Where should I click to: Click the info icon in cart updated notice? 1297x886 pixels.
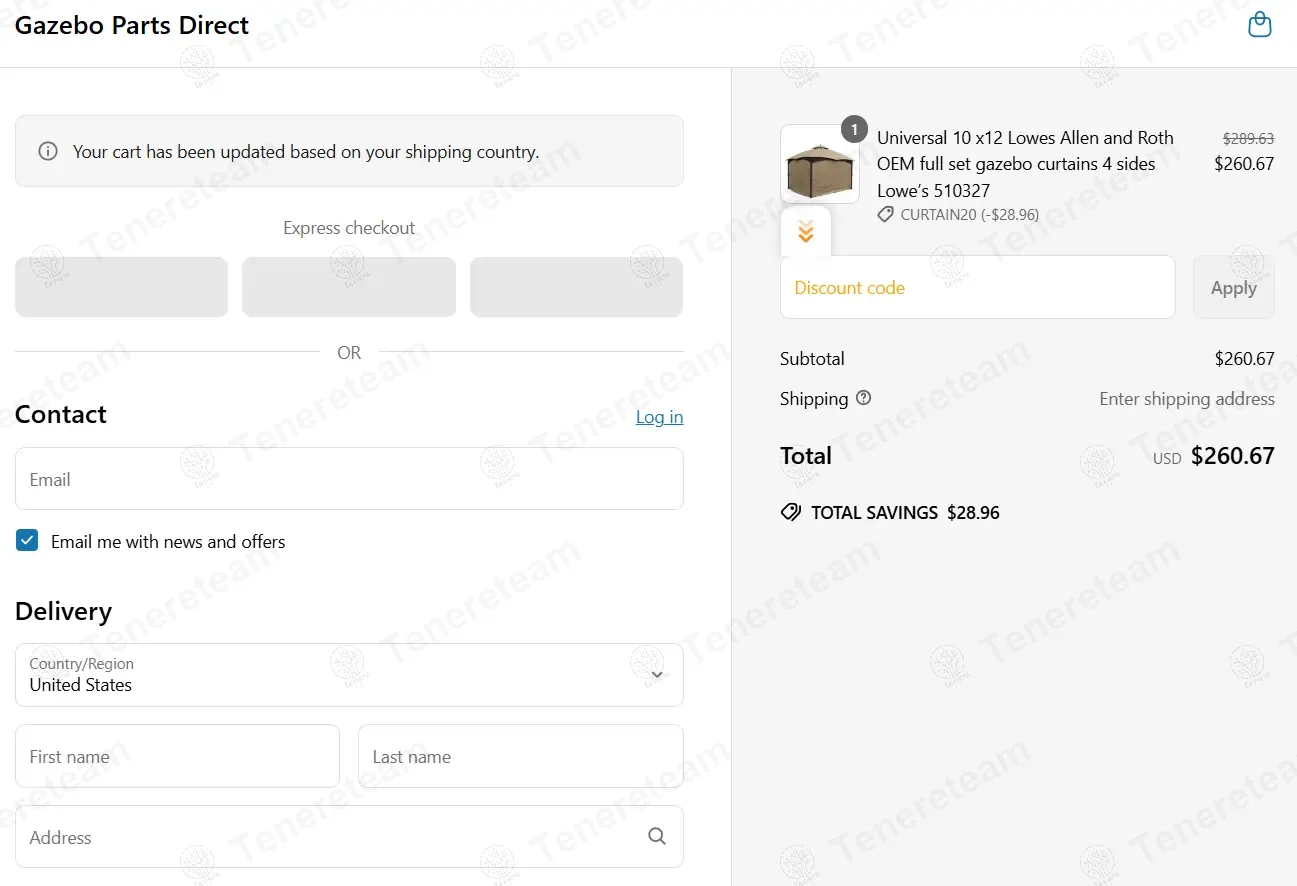click(47, 152)
